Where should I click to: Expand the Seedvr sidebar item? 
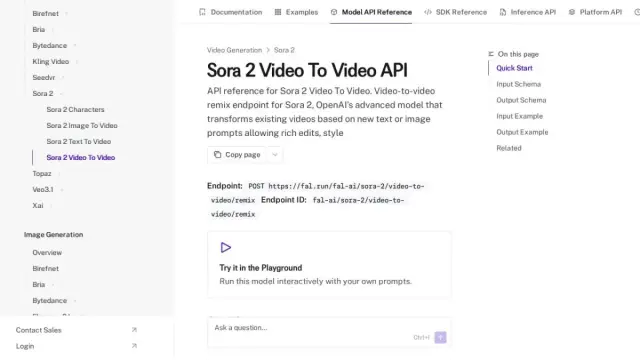click(44, 78)
